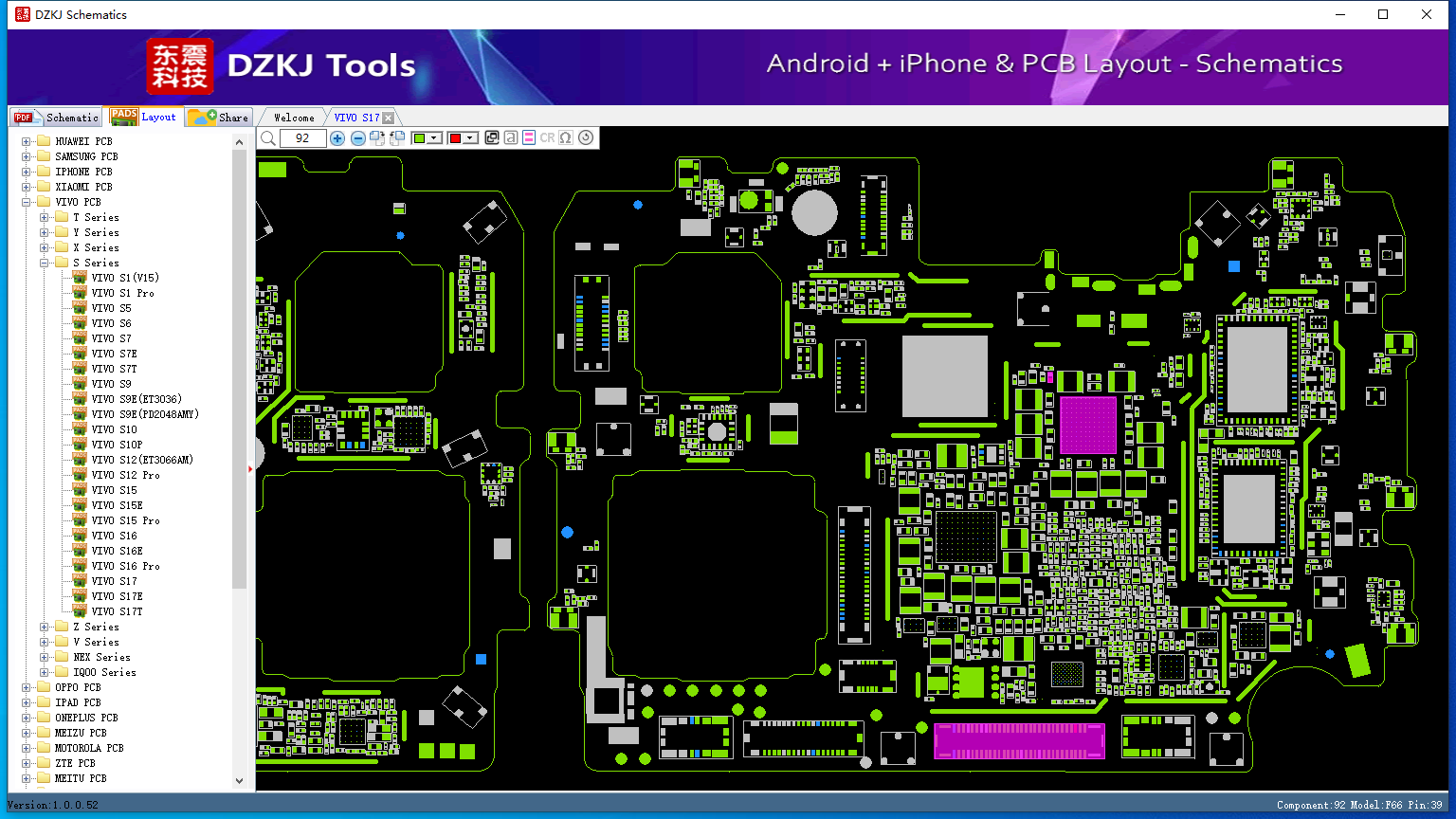Expand the HUAWEI PCB tree node

tap(27, 141)
